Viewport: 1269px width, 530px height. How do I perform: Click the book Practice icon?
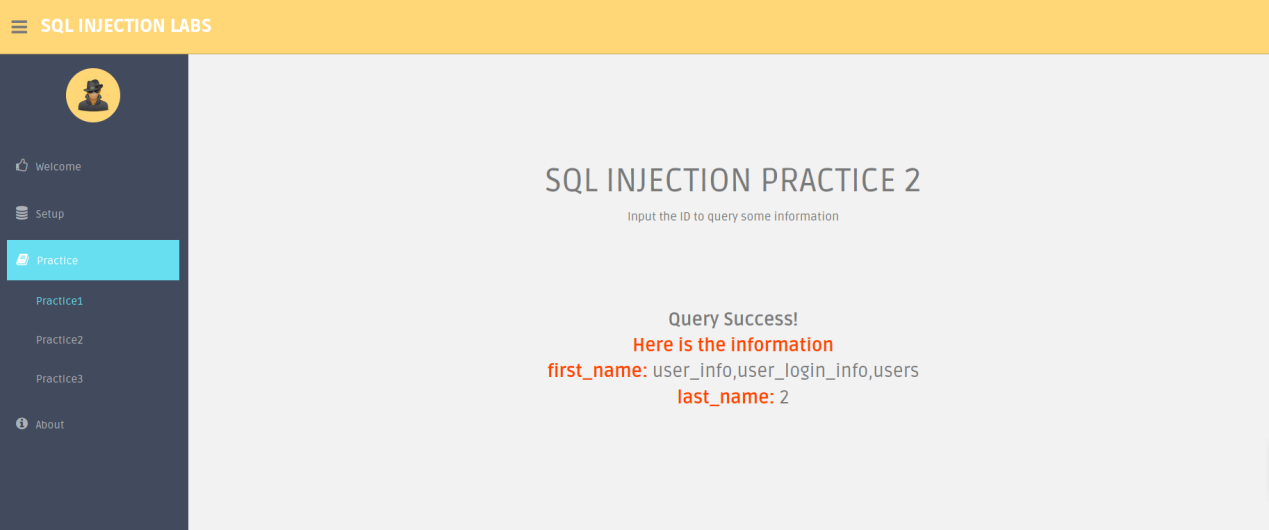pyautogui.click(x=23, y=260)
